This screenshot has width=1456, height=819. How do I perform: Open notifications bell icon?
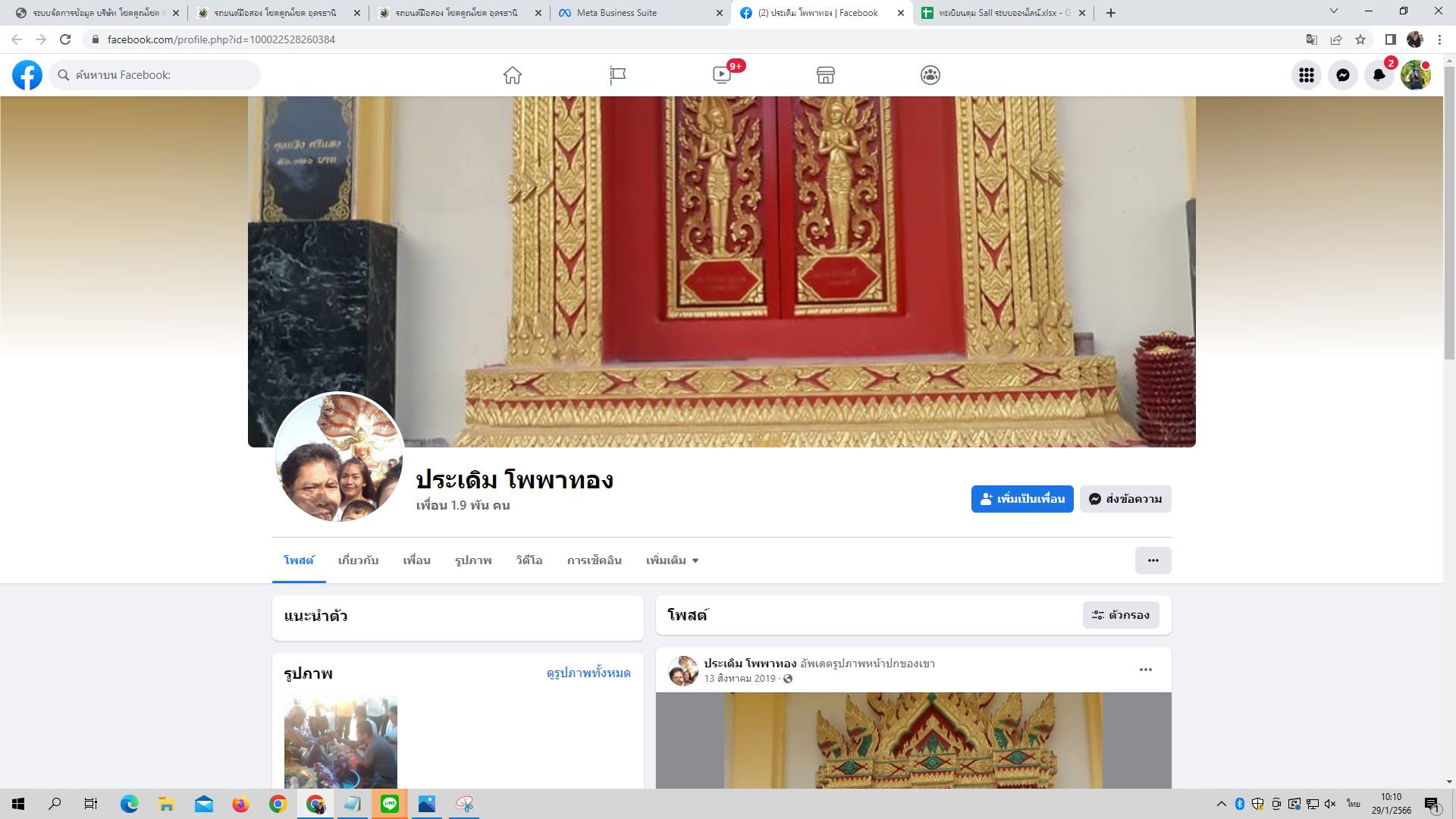coord(1379,75)
